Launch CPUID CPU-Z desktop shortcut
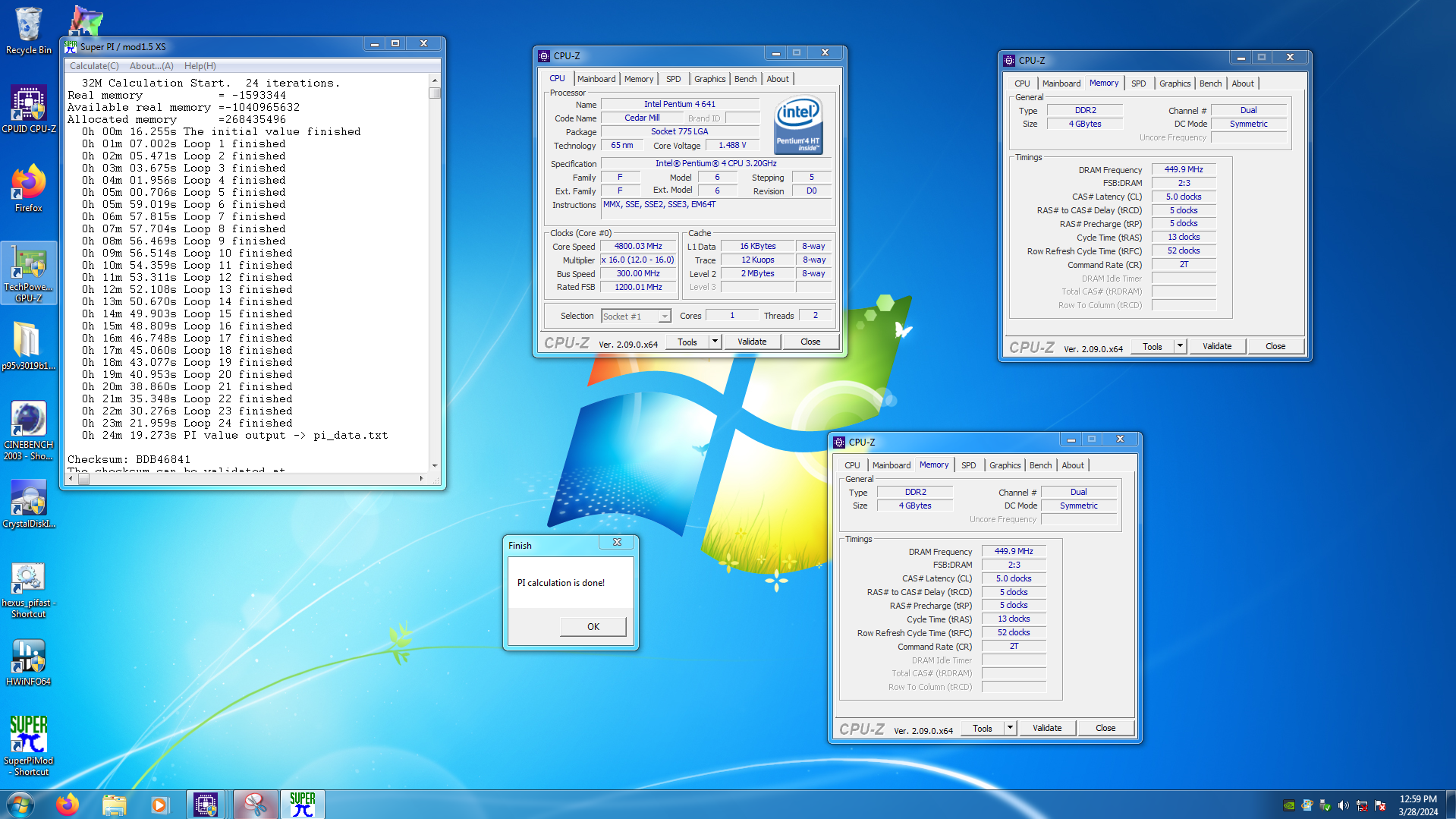 [x=28, y=109]
